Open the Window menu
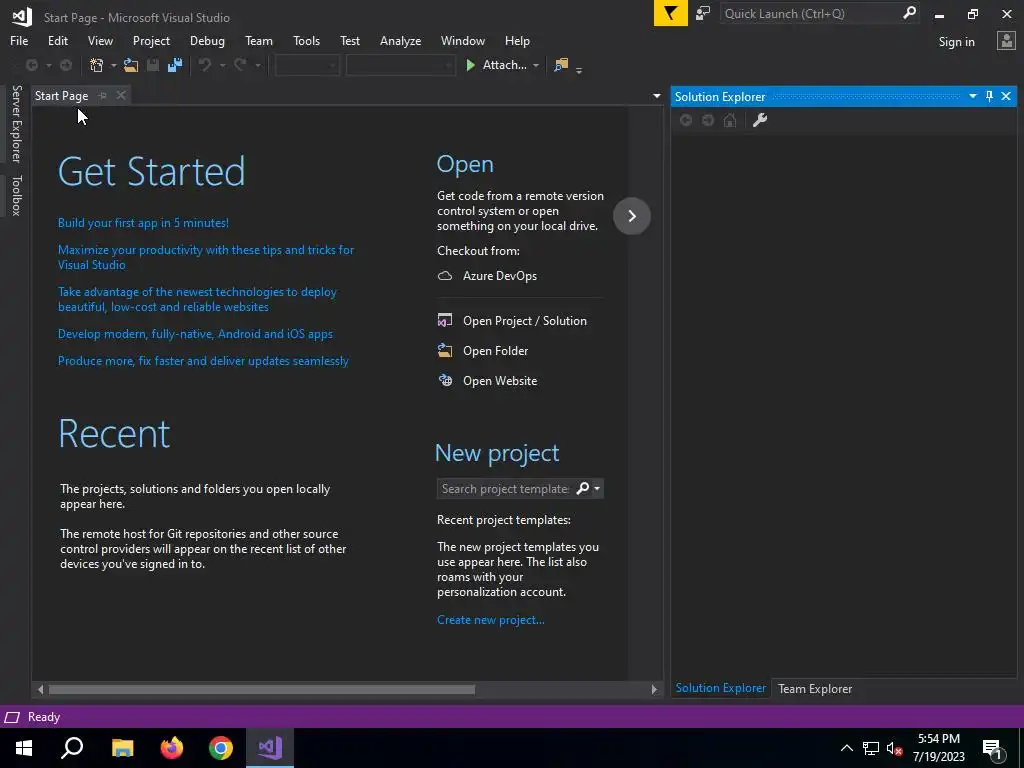The image size is (1024, 768). click(x=463, y=40)
